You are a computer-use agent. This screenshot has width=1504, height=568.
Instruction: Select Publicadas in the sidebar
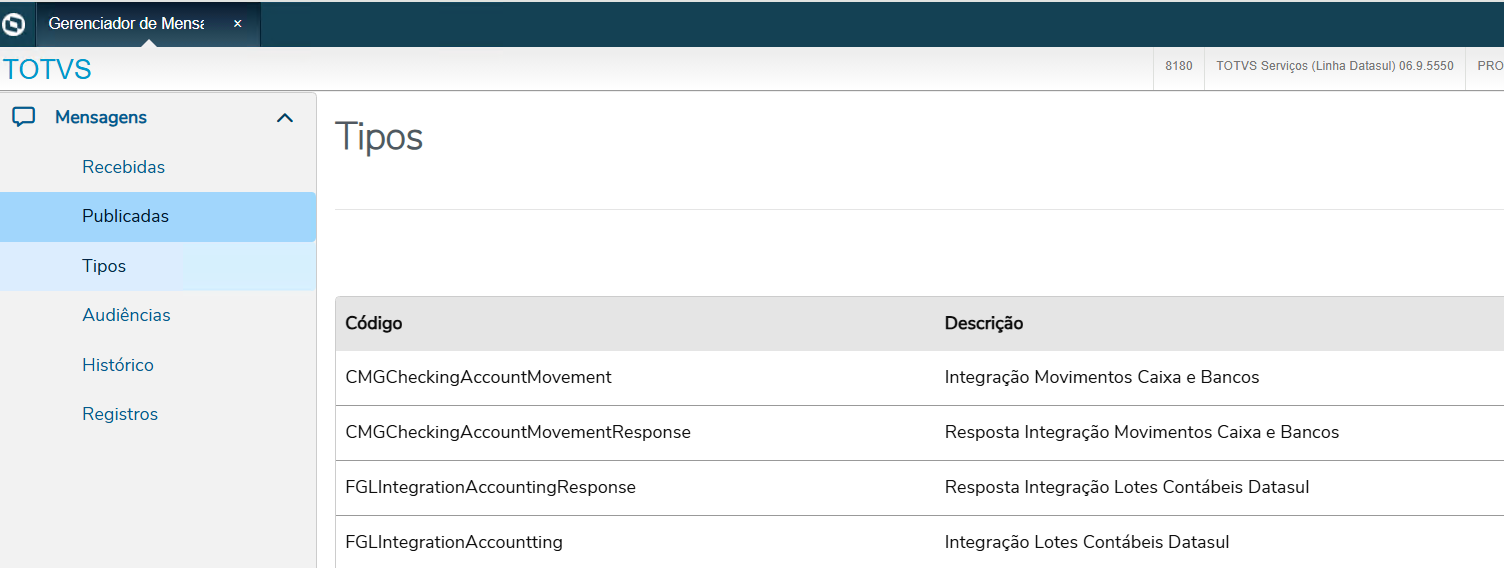pos(125,216)
